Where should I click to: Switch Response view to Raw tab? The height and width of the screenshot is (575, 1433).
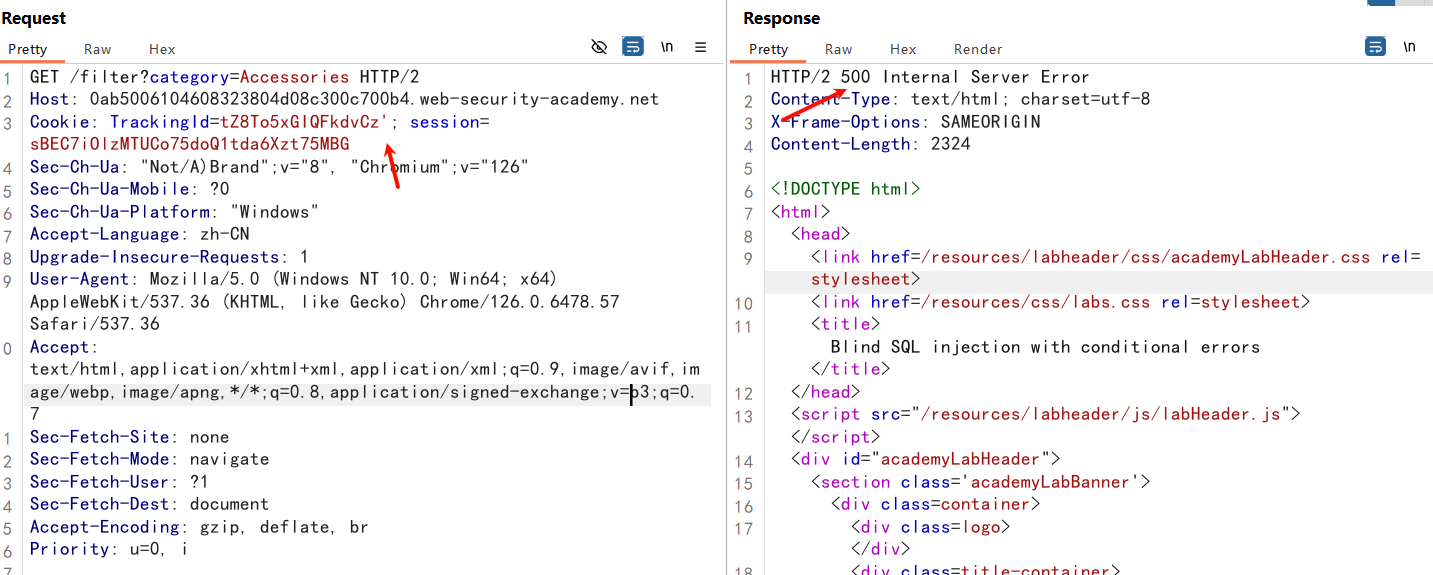838,49
